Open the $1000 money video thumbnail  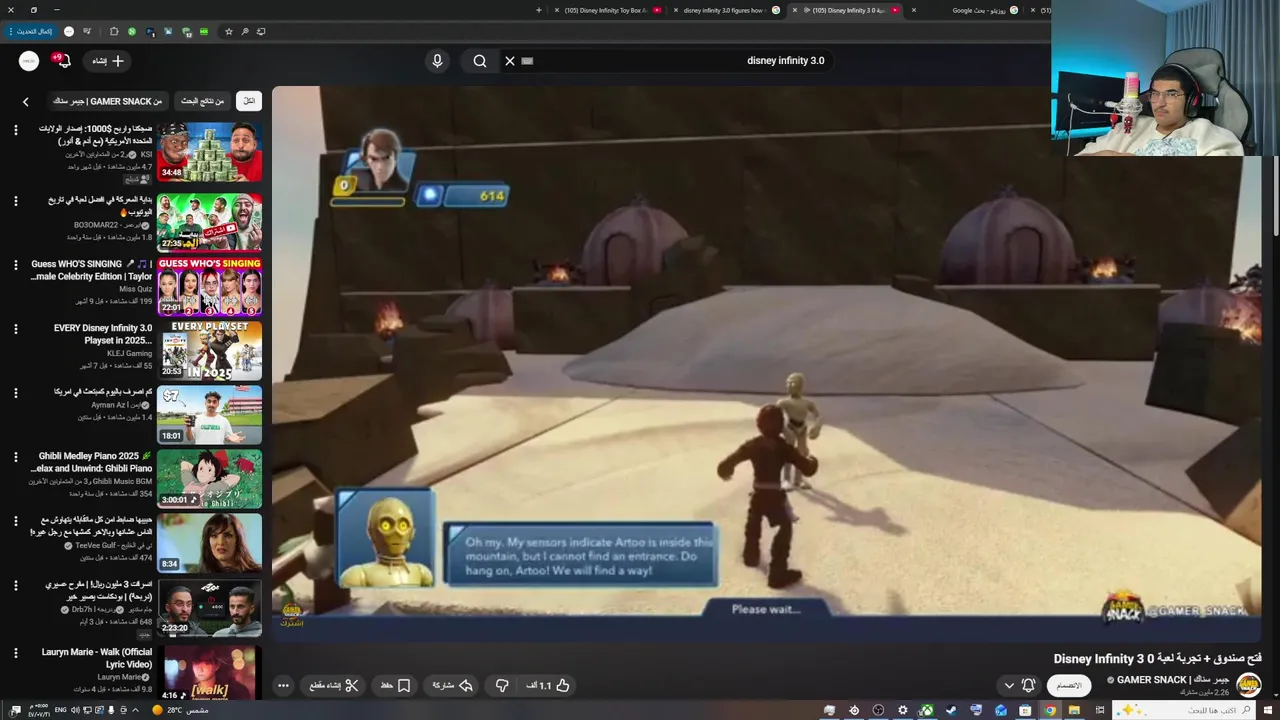(209, 152)
